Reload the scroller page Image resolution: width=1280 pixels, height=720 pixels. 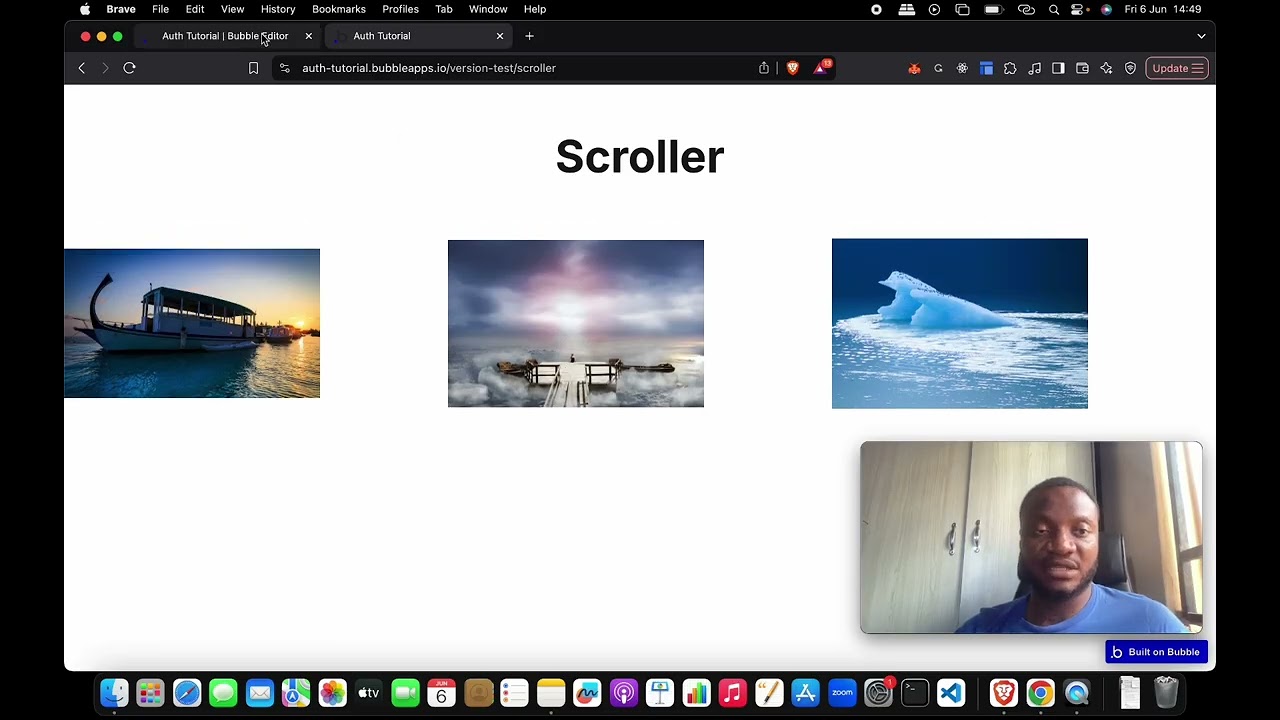tap(129, 68)
